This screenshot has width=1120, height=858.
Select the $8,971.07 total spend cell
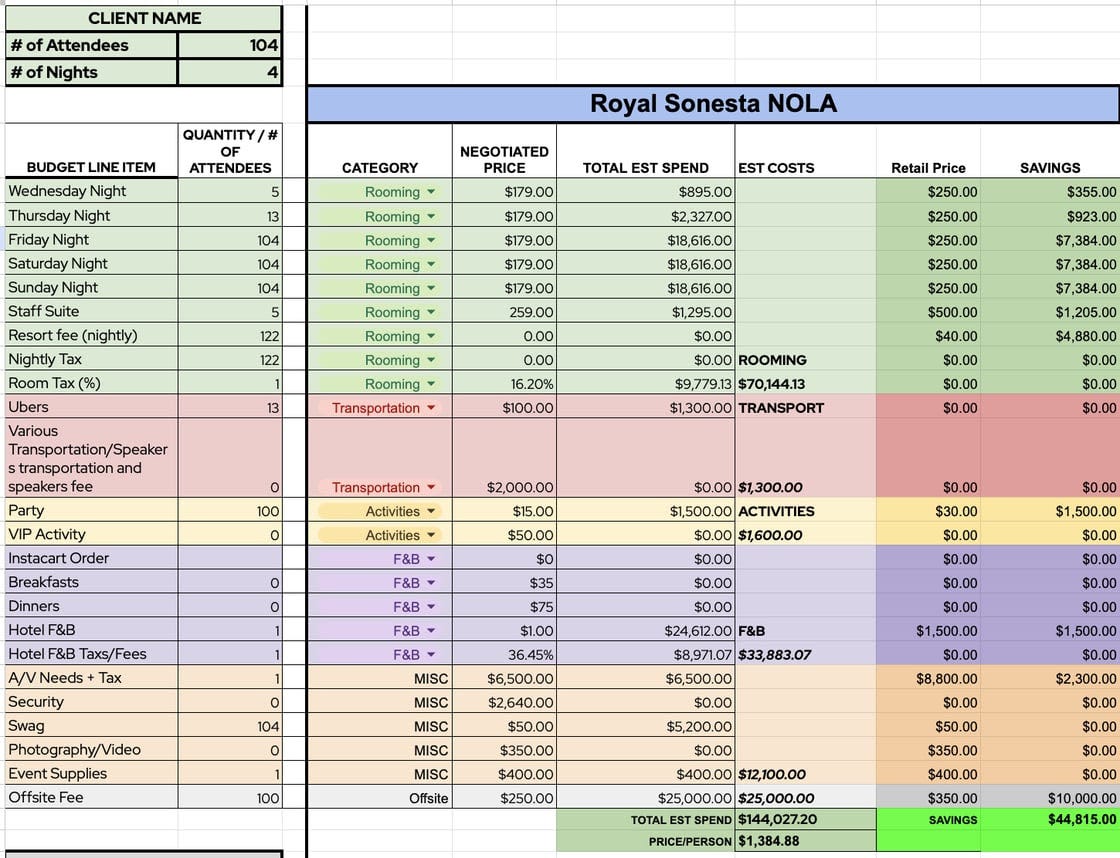[646, 654]
